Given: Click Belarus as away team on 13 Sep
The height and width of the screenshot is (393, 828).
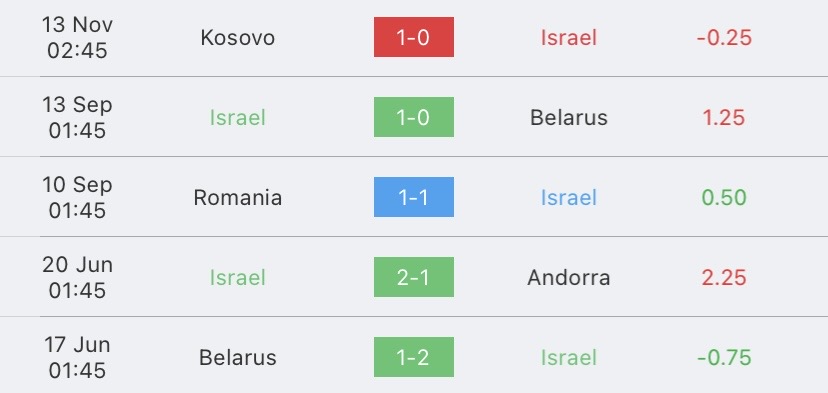Looking at the screenshot, I should coord(569,117).
